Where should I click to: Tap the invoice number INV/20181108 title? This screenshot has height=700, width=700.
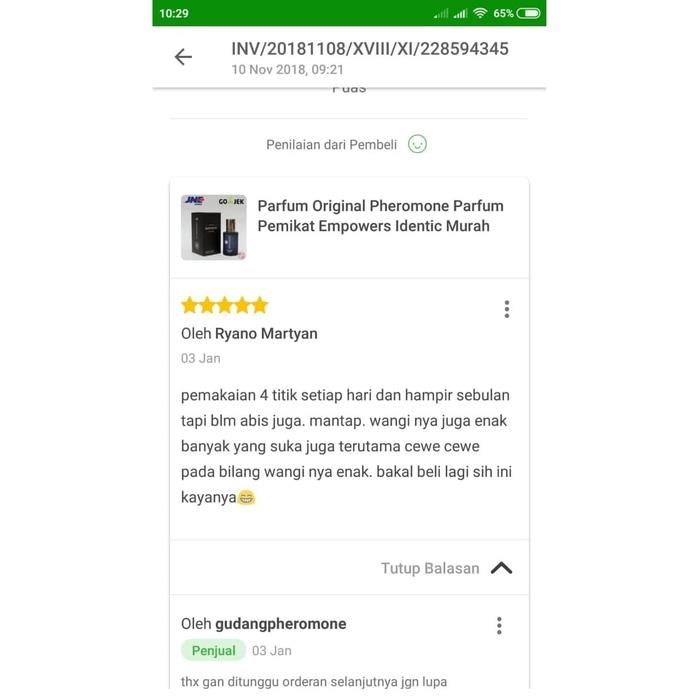370,49
